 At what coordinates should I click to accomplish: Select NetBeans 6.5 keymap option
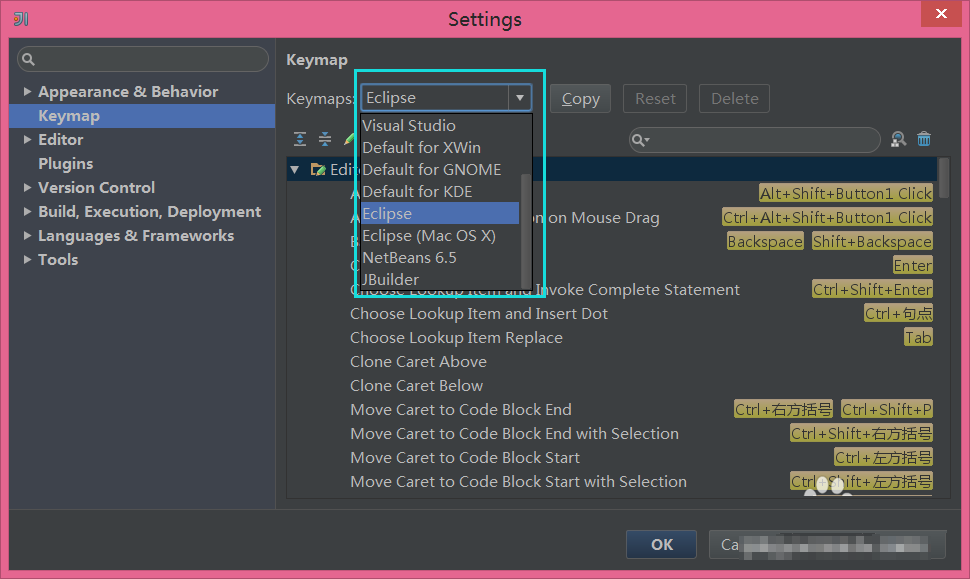click(x=440, y=257)
